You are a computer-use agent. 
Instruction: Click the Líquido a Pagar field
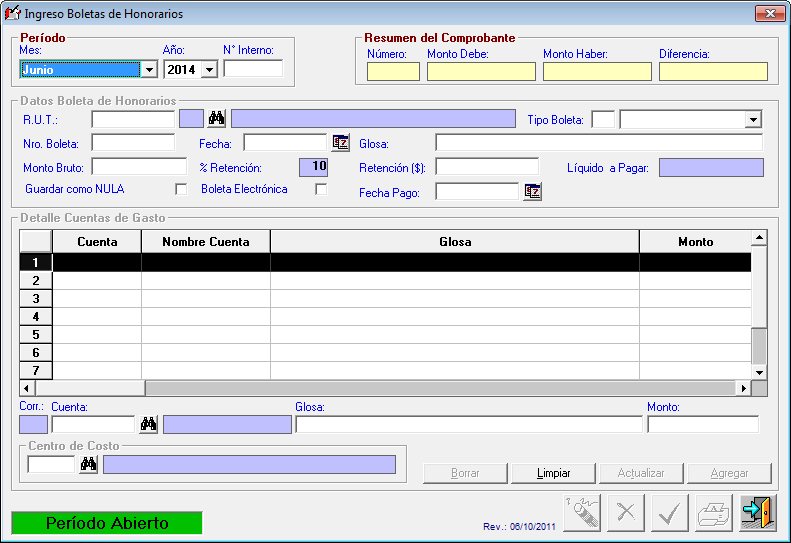711,168
